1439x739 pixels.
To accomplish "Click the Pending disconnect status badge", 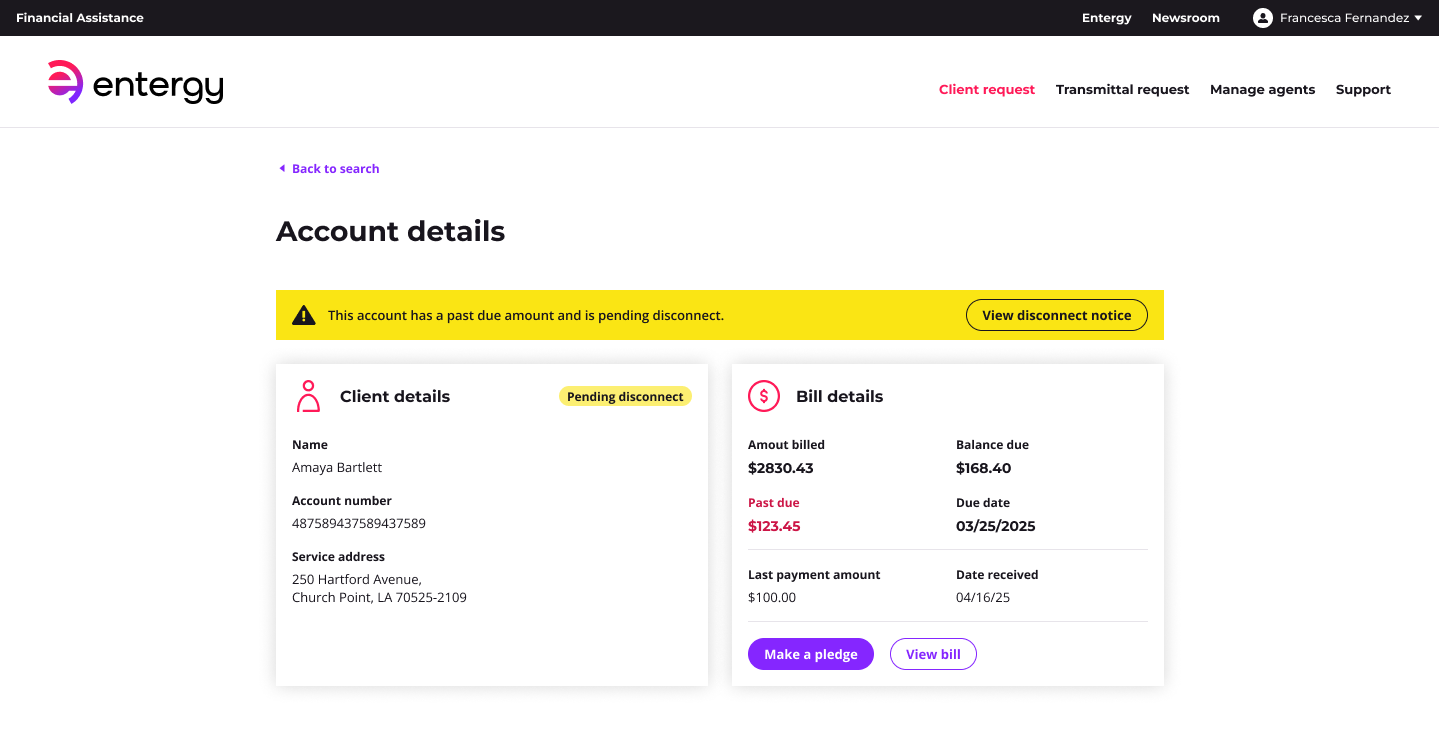I will tap(625, 397).
